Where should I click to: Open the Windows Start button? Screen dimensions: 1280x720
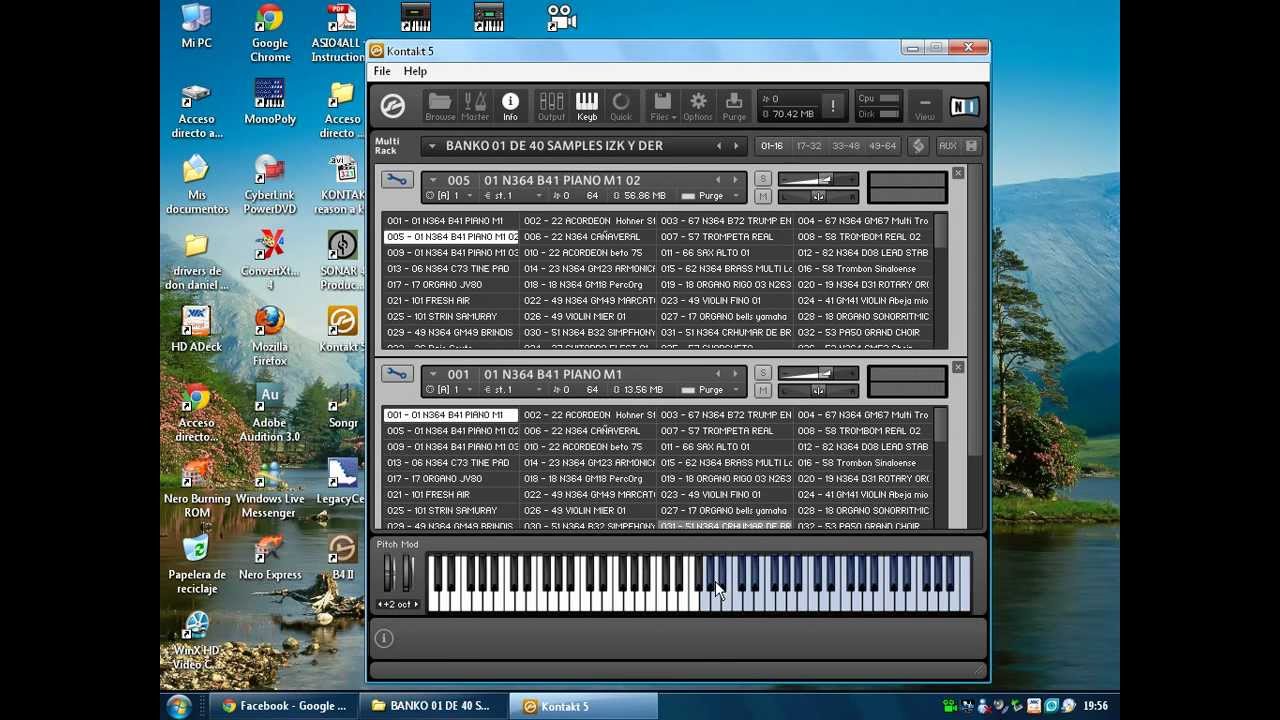pyautogui.click(x=179, y=706)
